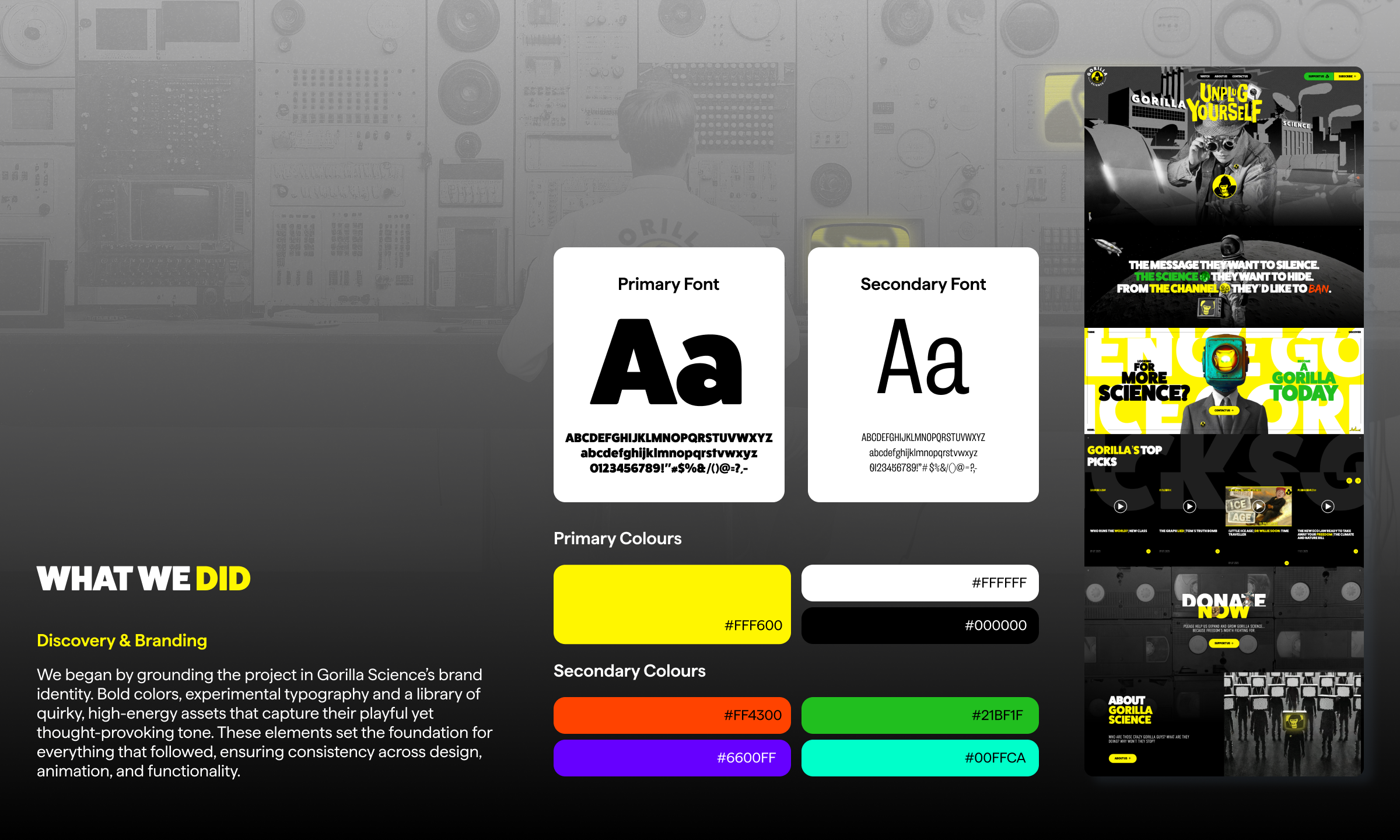1400x840 pixels.
Task: Click previous arrow in Gorilla's Top Picks carousel
Action: pyautogui.click(x=1349, y=481)
